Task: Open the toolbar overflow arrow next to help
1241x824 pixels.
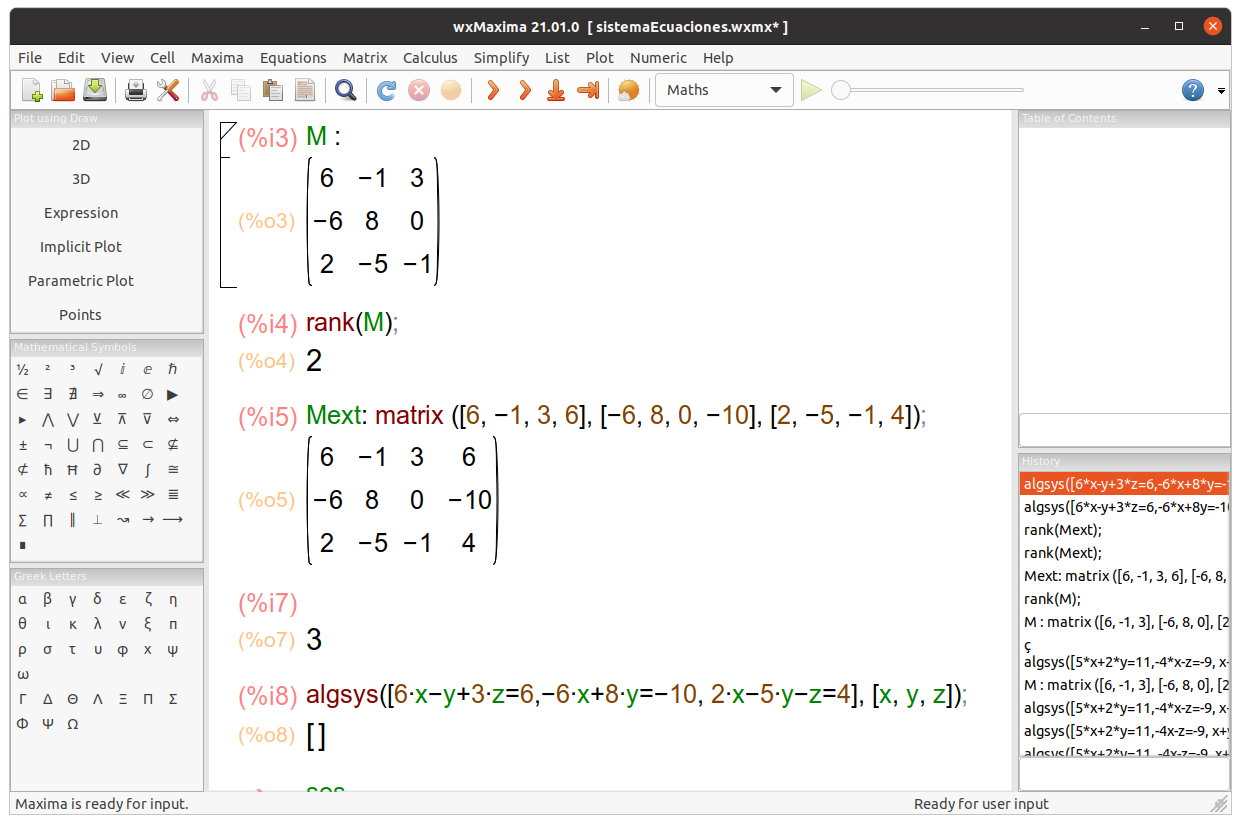Action: click(x=1220, y=90)
